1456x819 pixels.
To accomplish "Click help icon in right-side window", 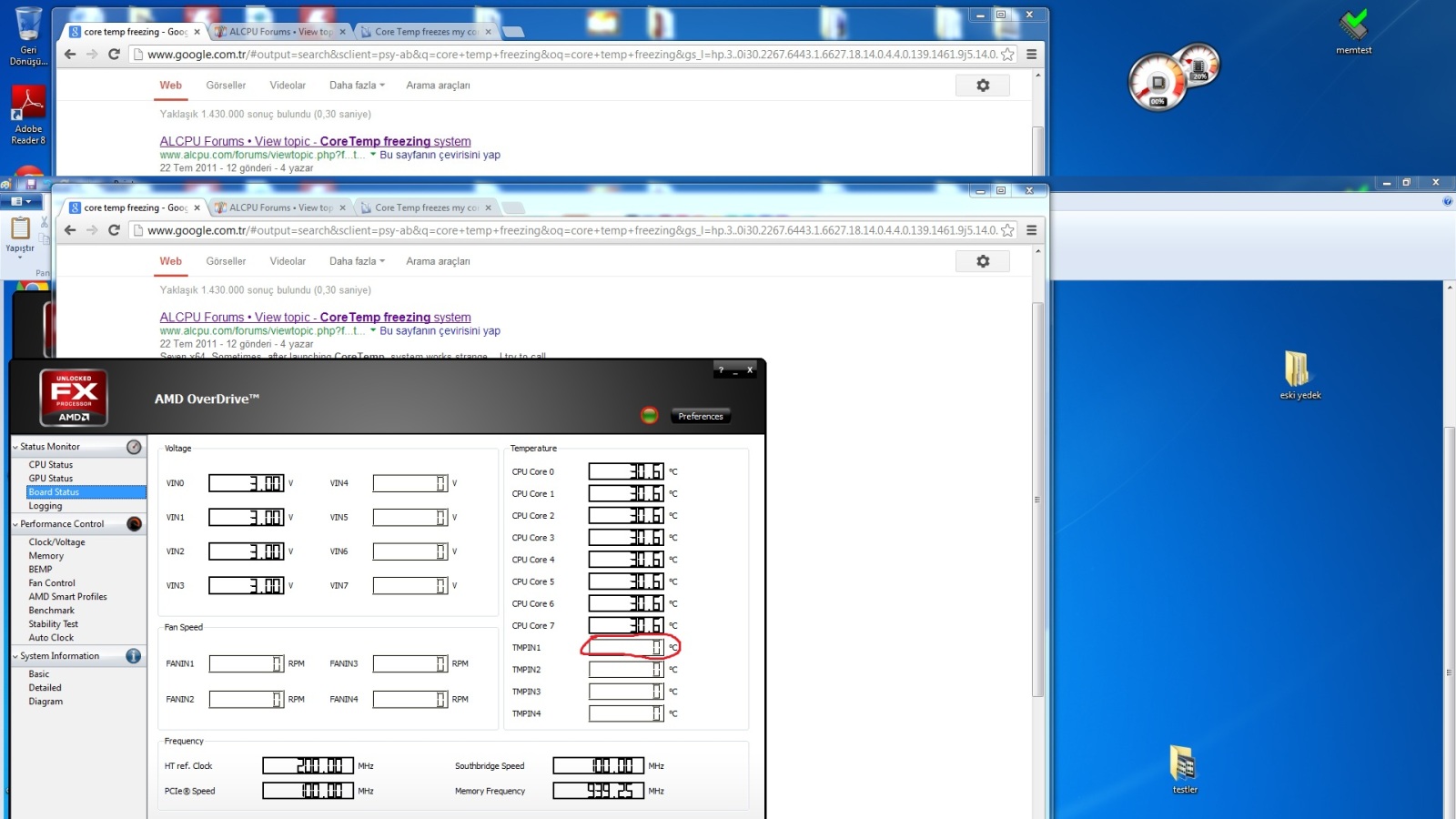I will 1447,202.
